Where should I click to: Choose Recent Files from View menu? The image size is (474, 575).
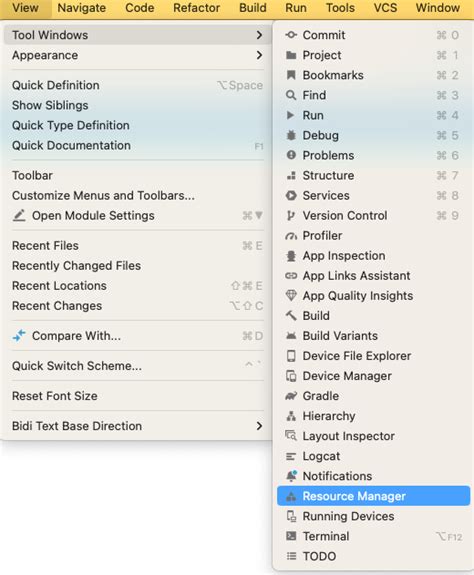[137, 245]
